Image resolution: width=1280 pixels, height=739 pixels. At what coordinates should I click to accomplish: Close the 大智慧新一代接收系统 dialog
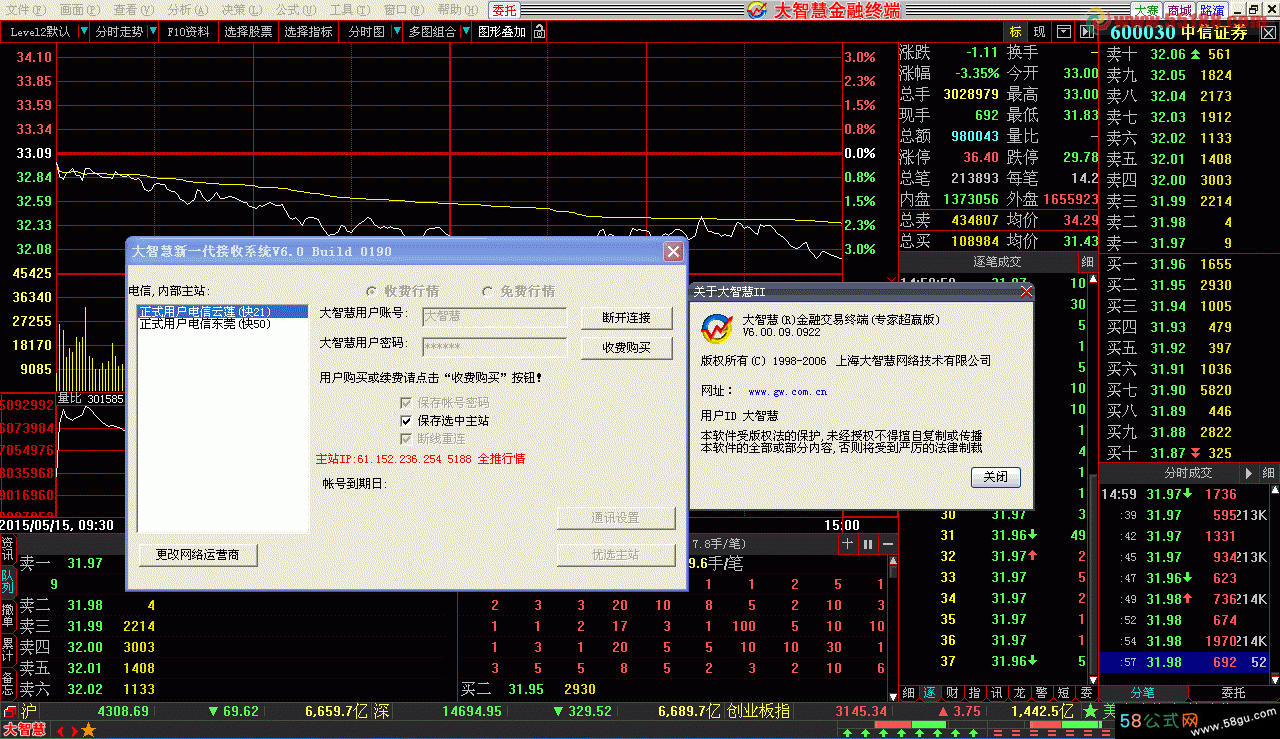[674, 252]
